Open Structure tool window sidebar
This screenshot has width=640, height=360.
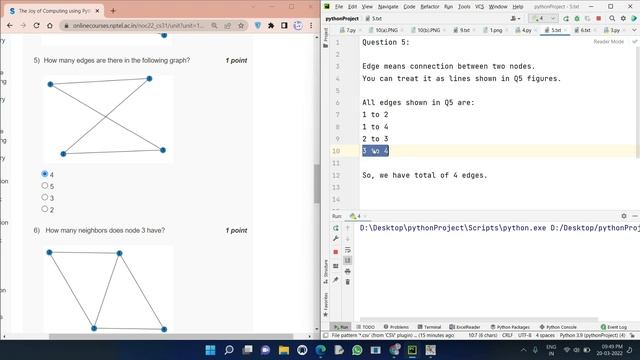[325, 272]
